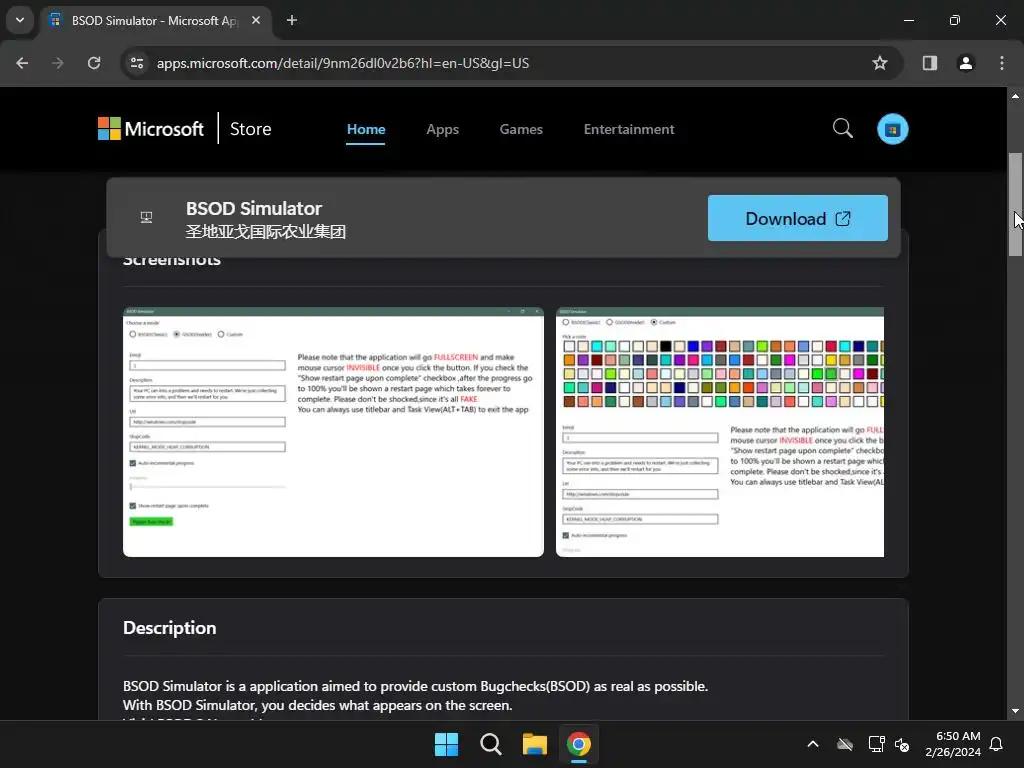
Task: Click the scrollbar up arrow
Action: [x=1015, y=96]
